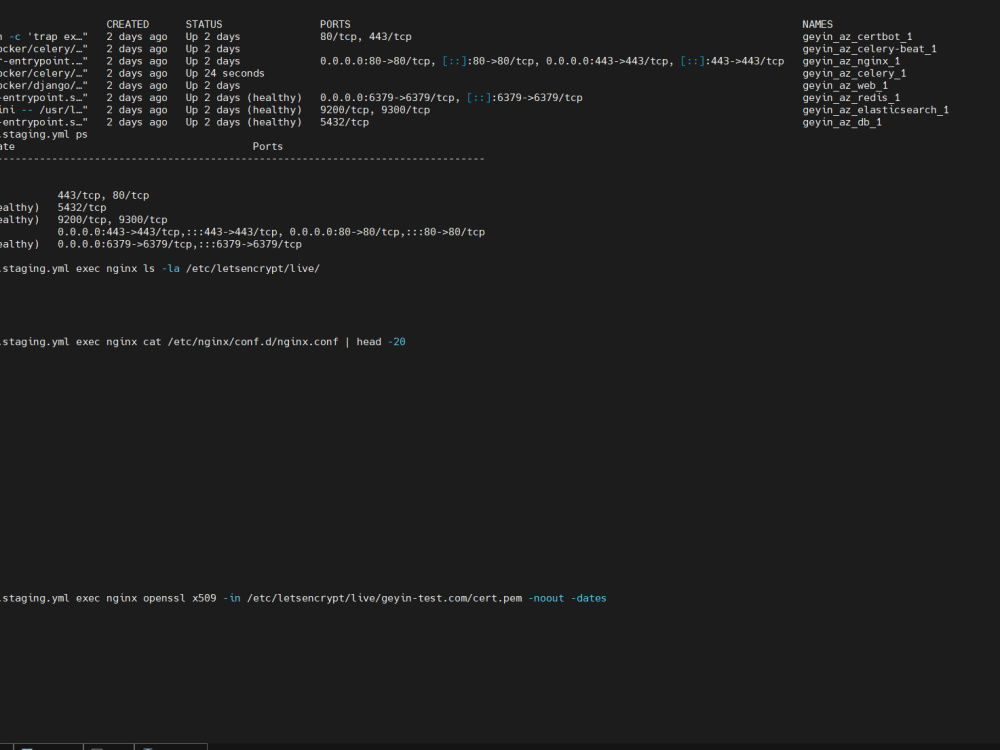Image resolution: width=1000 pixels, height=750 pixels.
Task: Click the '-in' option of the openssl command
Action: point(232,598)
